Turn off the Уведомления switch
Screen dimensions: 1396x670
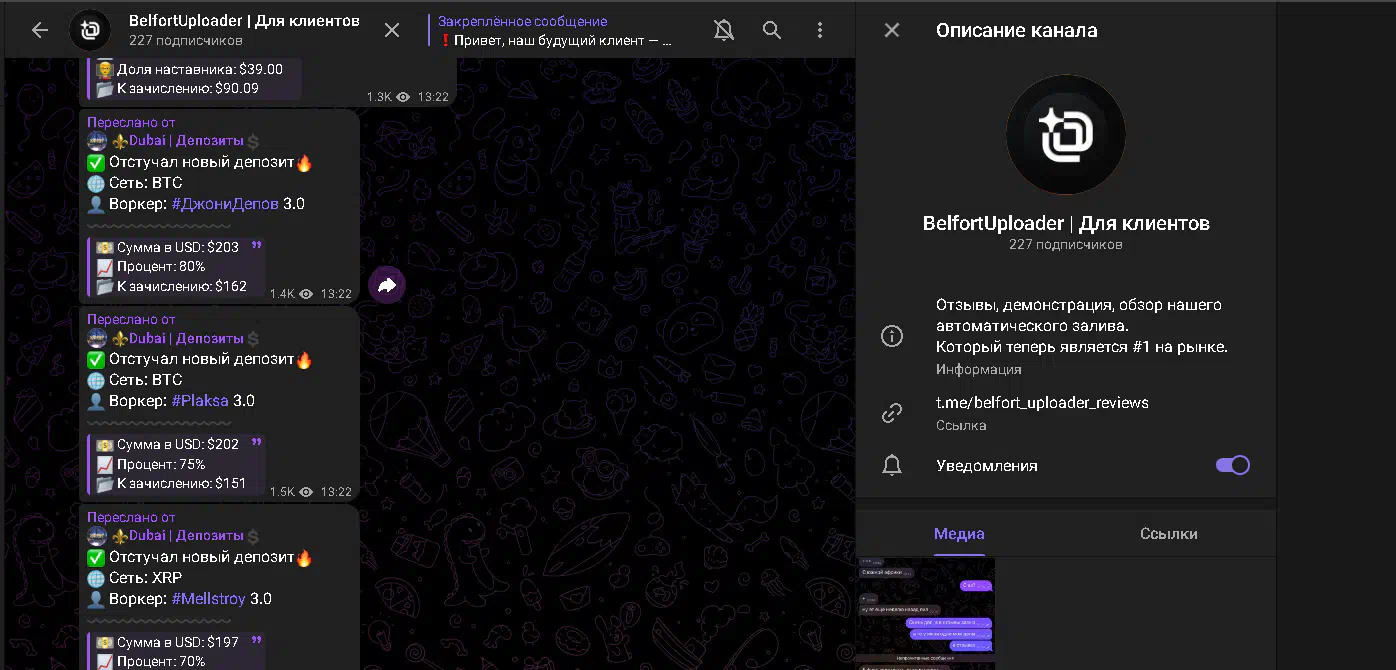(x=1233, y=465)
